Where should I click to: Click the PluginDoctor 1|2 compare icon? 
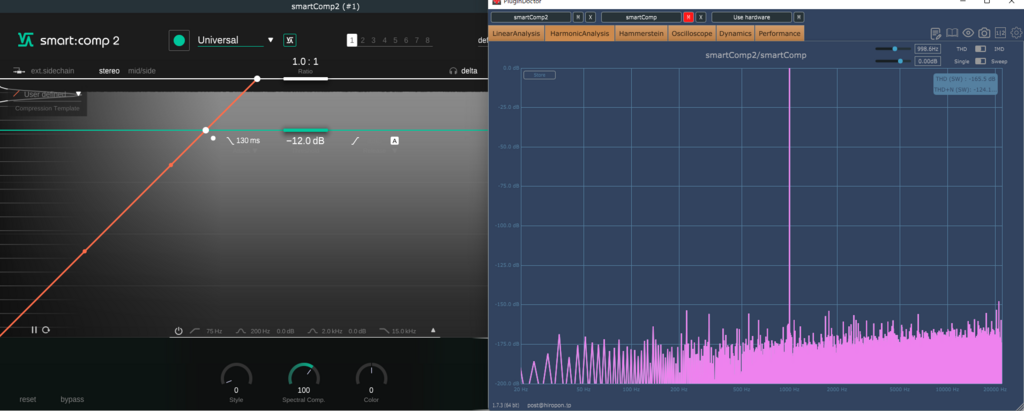pos(1000,33)
